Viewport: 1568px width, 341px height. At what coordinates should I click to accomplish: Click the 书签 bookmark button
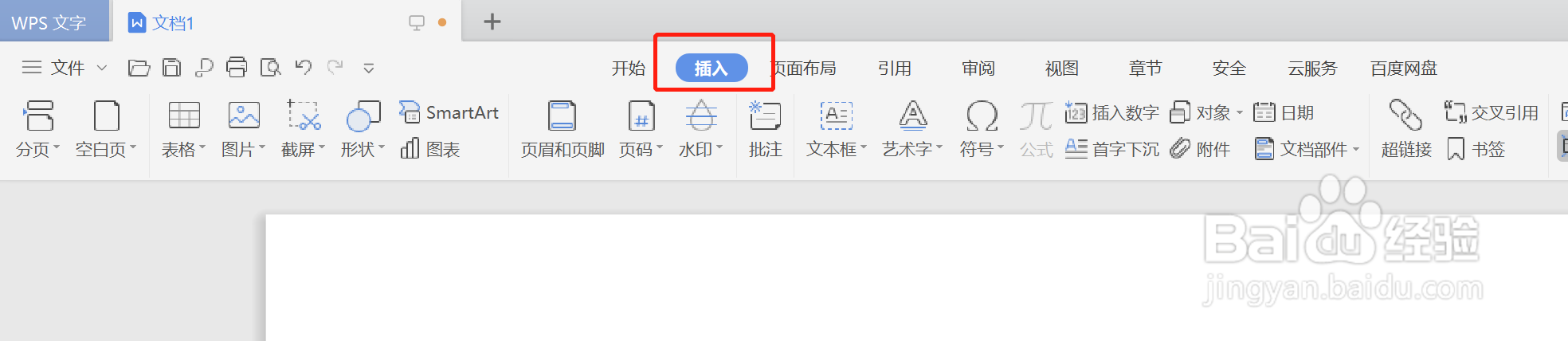pyautogui.click(x=1476, y=149)
